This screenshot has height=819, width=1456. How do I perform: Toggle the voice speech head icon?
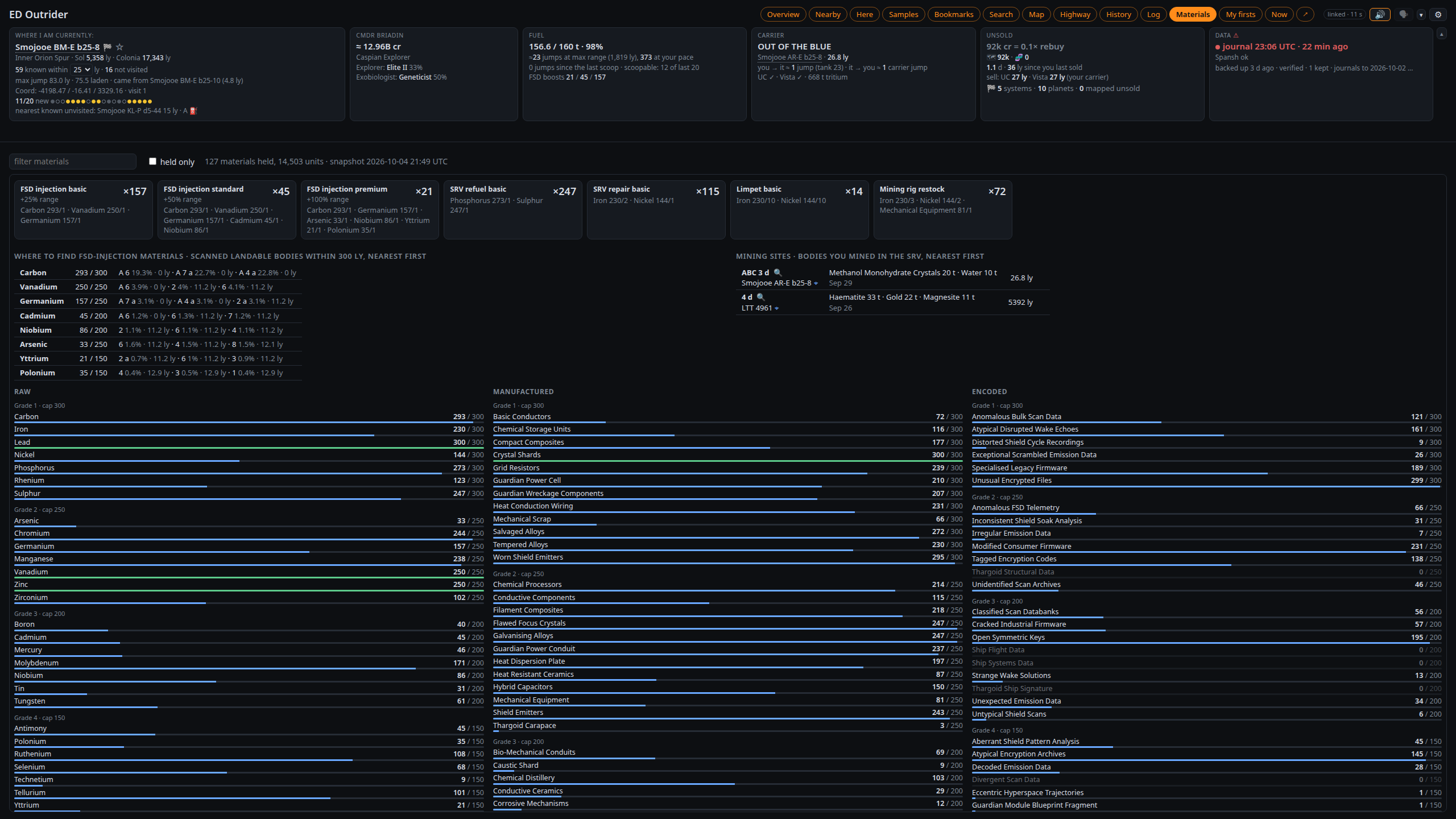(1404, 15)
